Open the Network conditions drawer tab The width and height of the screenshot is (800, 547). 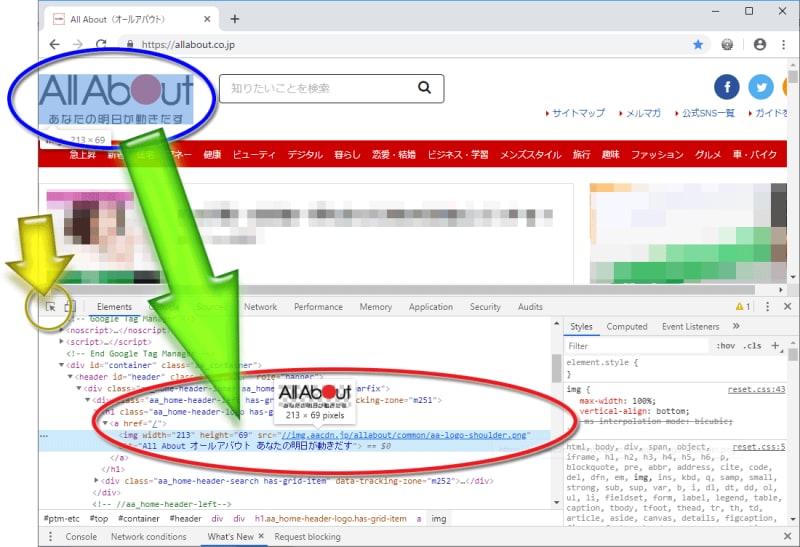point(148,537)
